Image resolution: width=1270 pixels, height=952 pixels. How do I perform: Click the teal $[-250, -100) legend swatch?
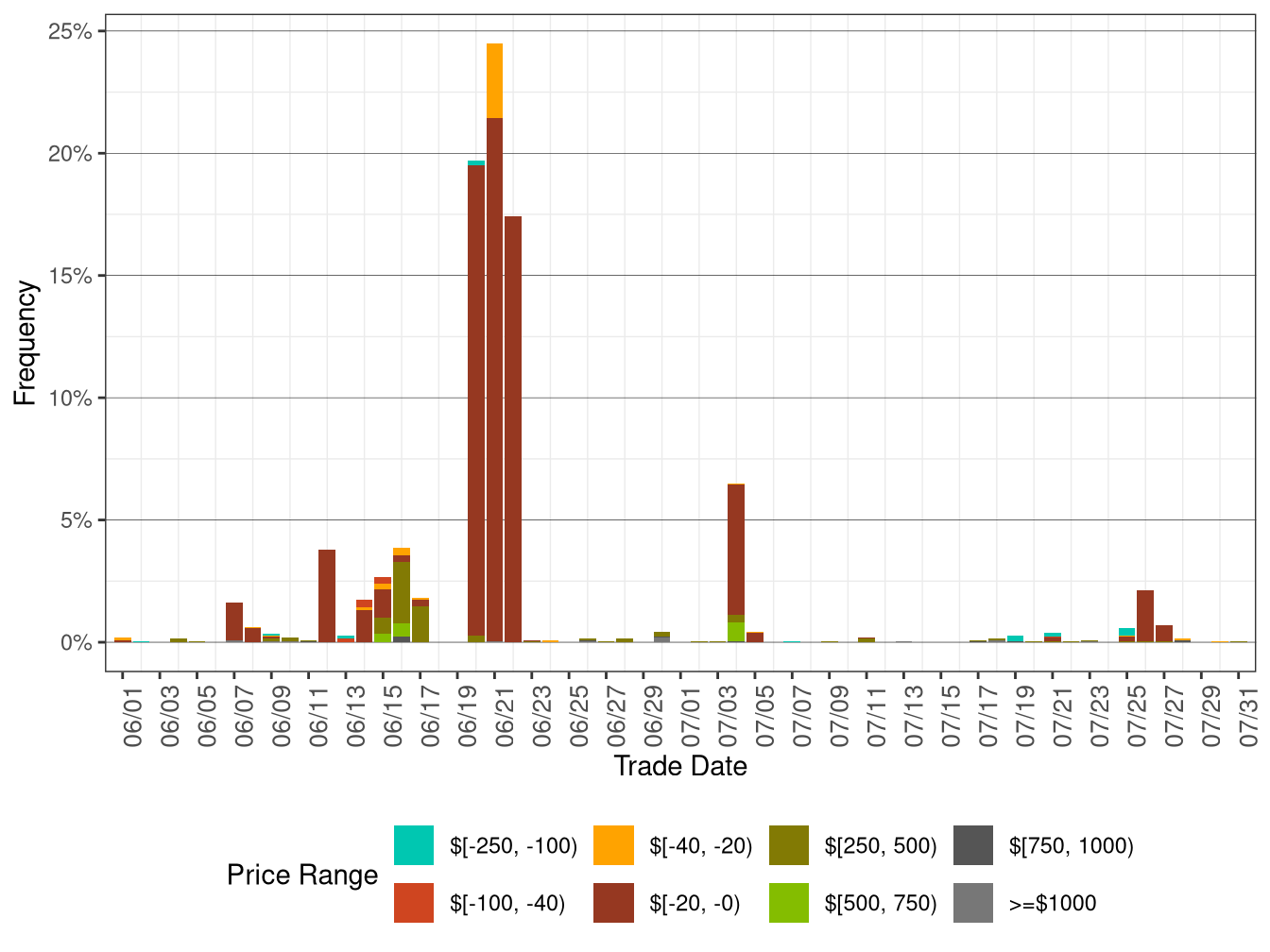pos(414,845)
